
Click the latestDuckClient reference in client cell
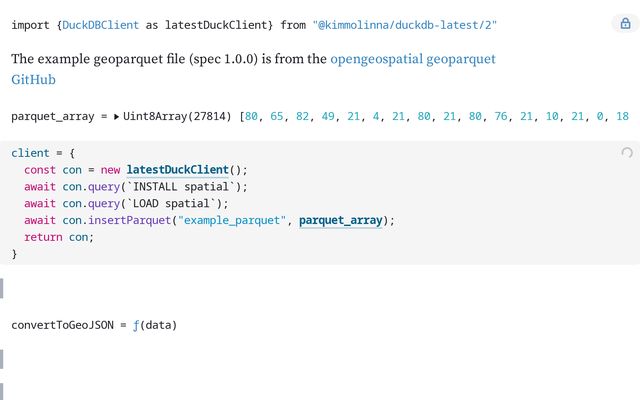click(x=178, y=170)
